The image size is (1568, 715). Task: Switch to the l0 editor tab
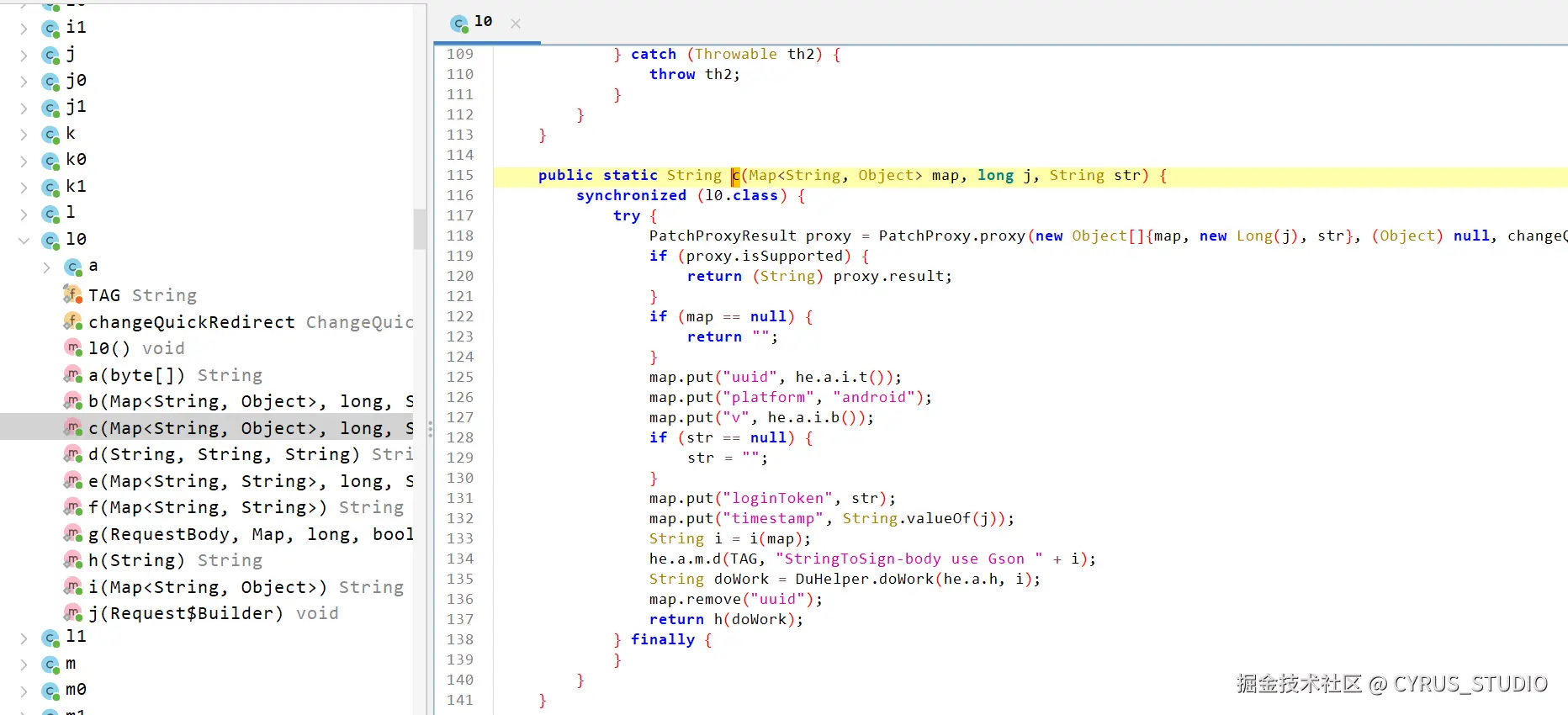(488, 23)
